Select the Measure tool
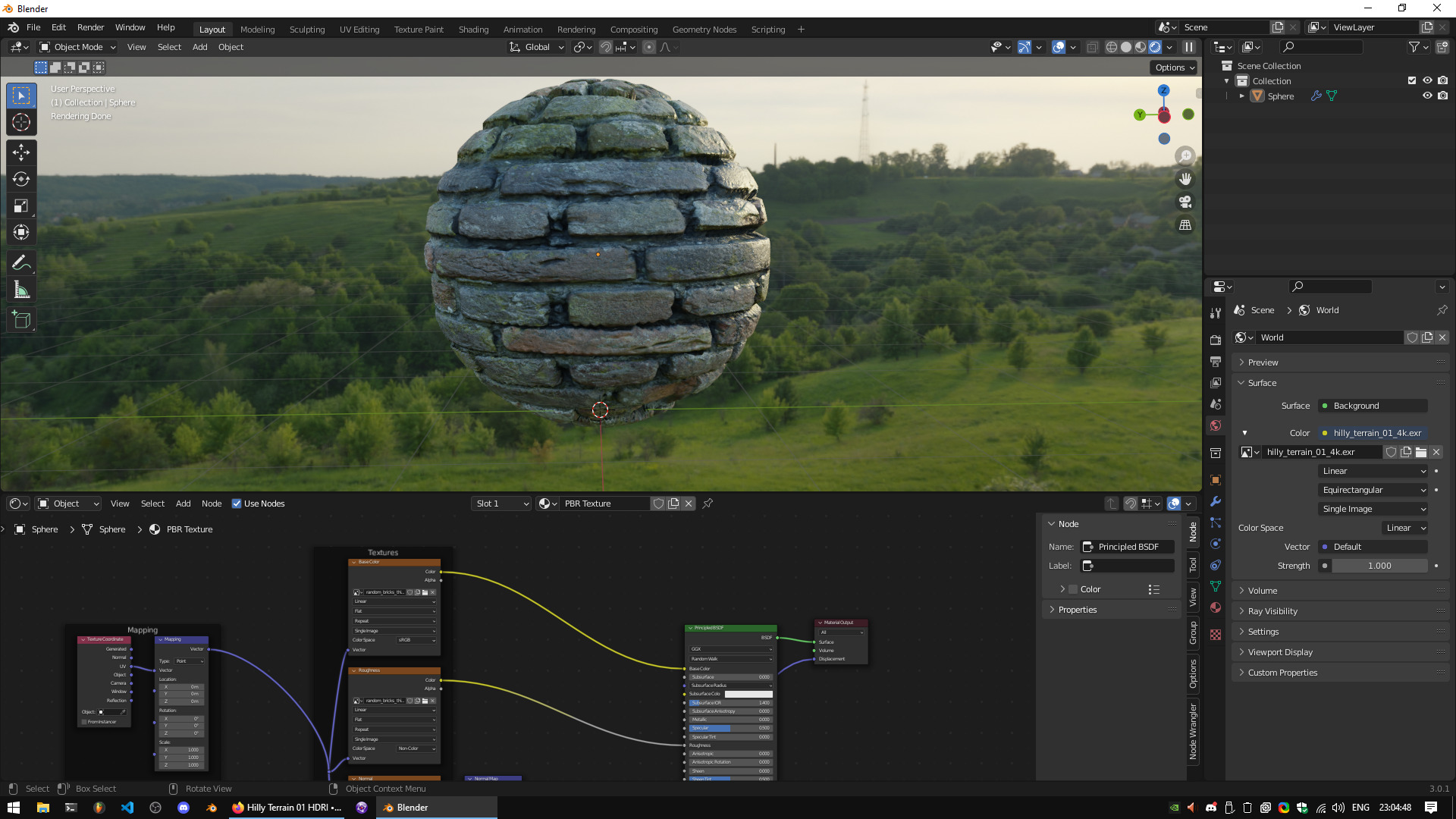 click(x=21, y=290)
